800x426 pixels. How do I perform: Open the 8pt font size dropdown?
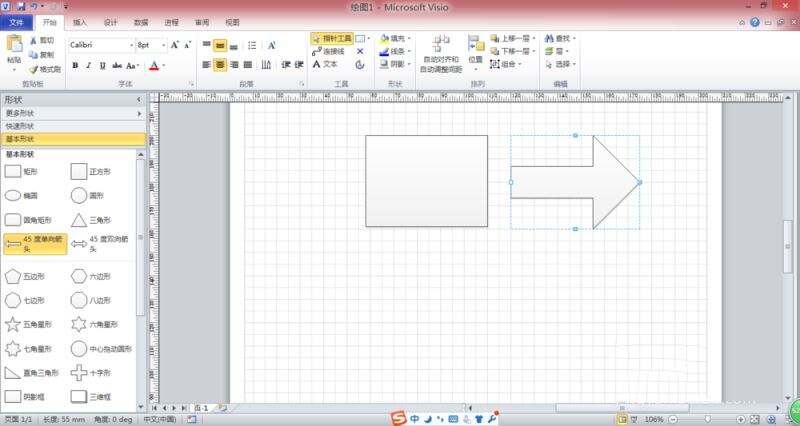coord(163,45)
